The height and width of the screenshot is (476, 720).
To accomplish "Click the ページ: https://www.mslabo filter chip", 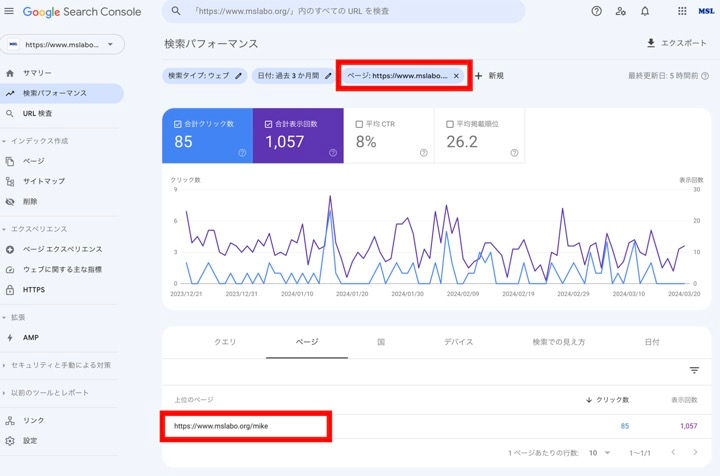I will [404, 76].
